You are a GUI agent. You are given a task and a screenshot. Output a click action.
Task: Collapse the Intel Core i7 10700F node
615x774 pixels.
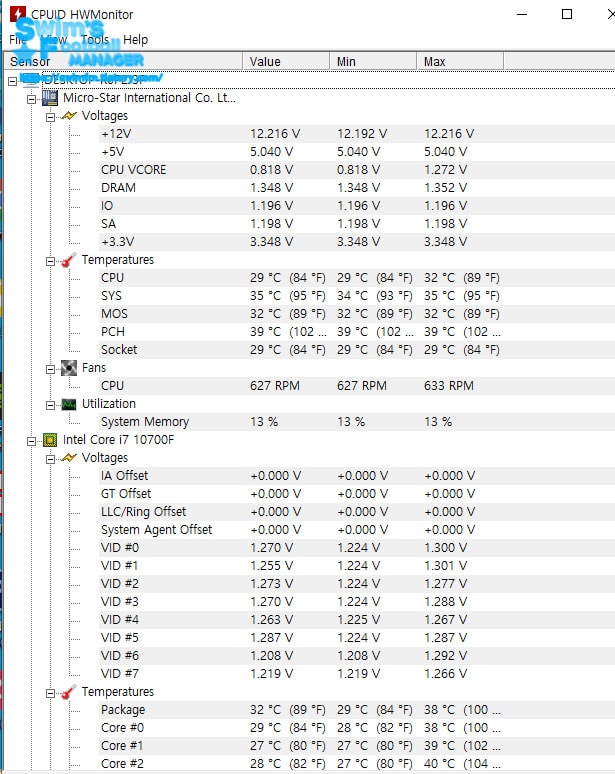click(x=32, y=441)
